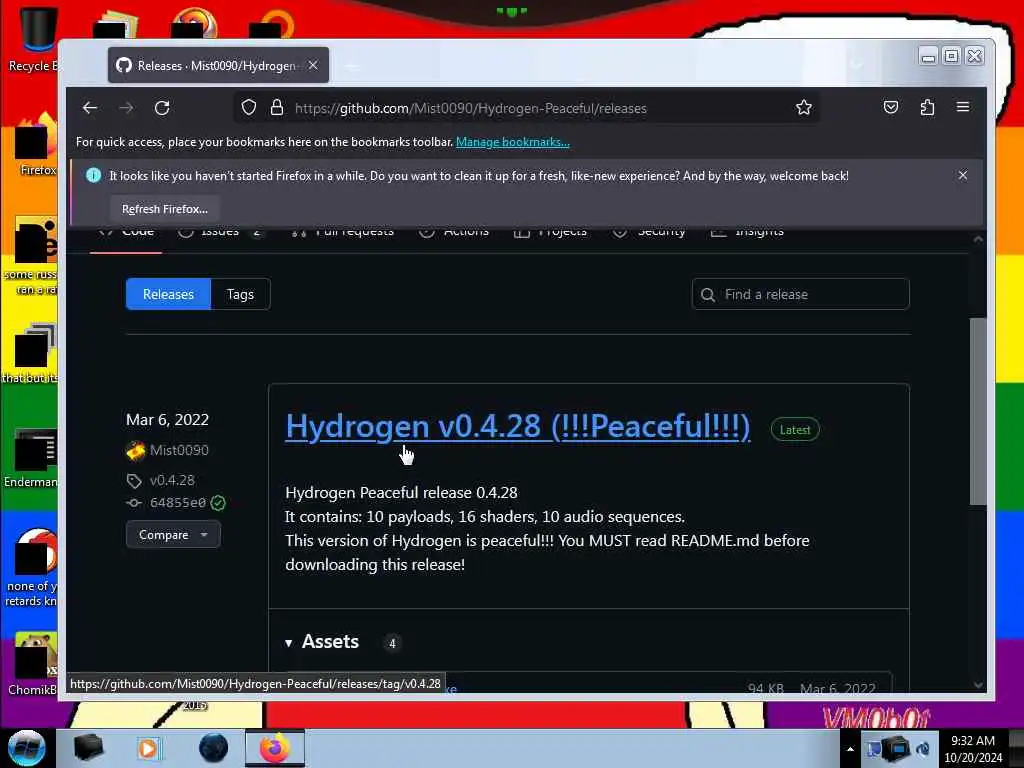Viewport: 1024px width, 768px height.
Task: Click the site security padlock icon
Action: (277, 108)
